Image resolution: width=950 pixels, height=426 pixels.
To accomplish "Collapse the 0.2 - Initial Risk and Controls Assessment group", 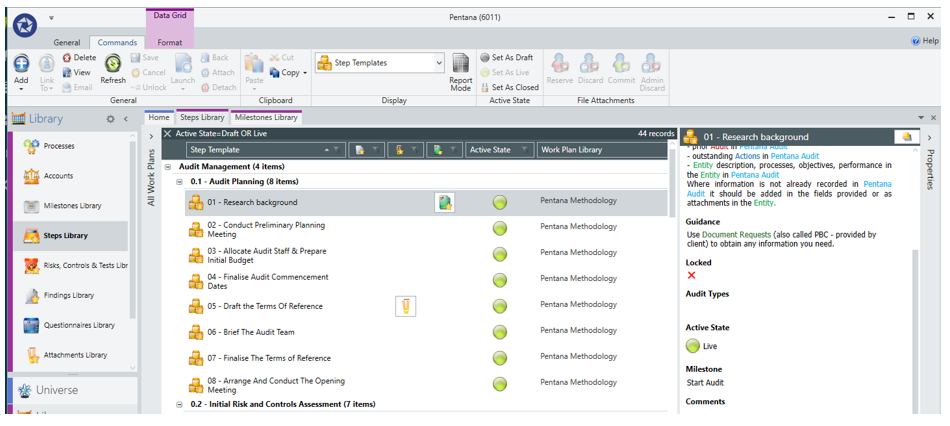I will click(179, 404).
